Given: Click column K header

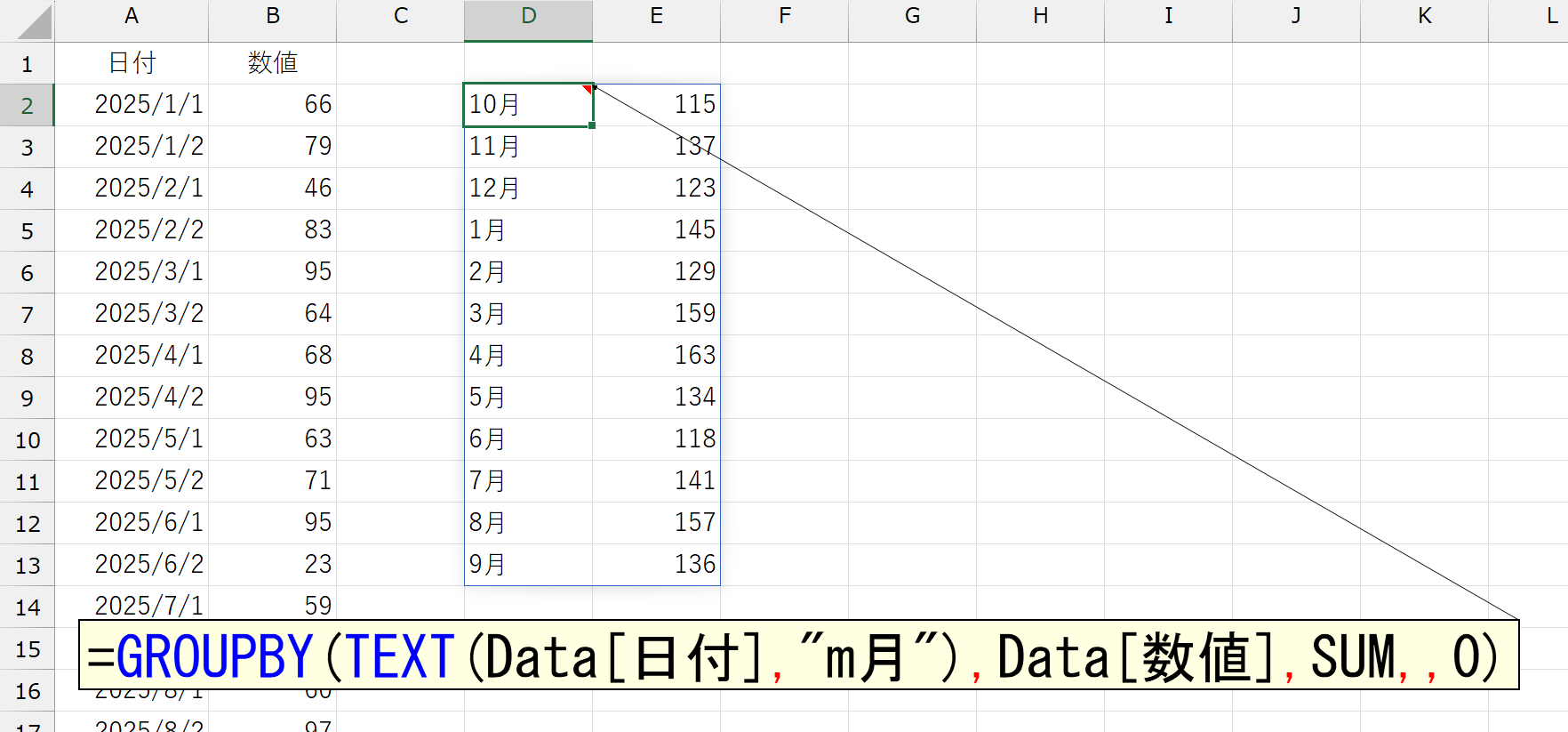Looking at the screenshot, I should 1424,17.
